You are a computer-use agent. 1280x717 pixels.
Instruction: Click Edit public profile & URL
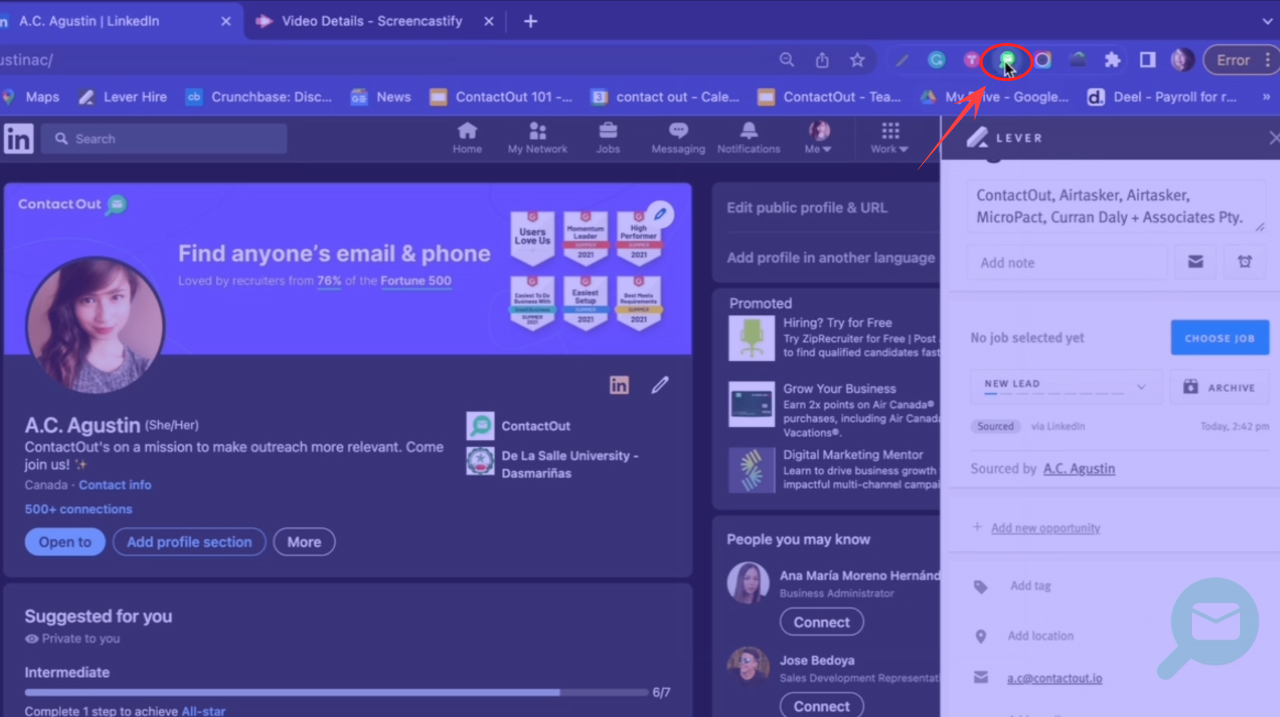pos(807,208)
